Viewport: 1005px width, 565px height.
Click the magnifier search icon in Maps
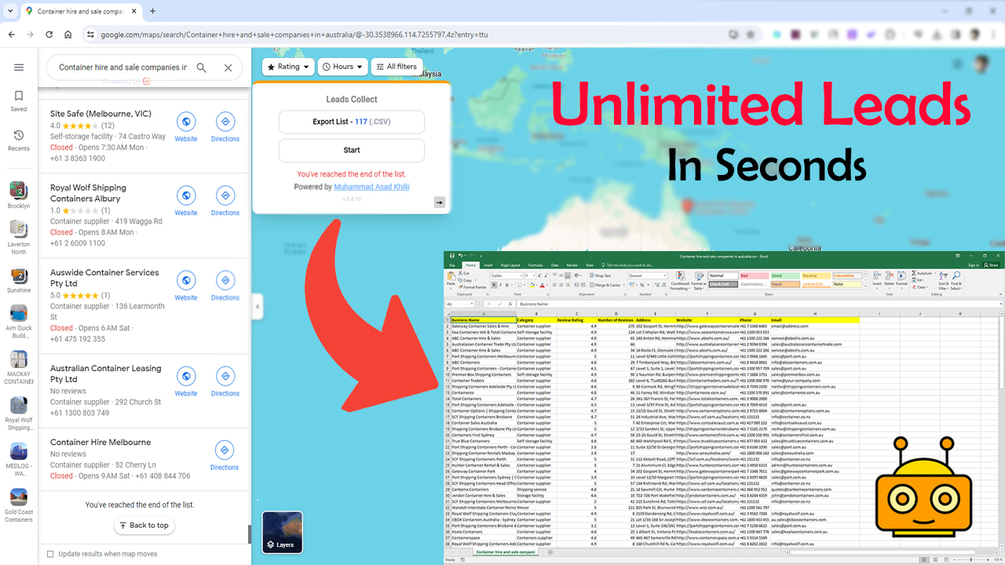click(x=201, y=67)
